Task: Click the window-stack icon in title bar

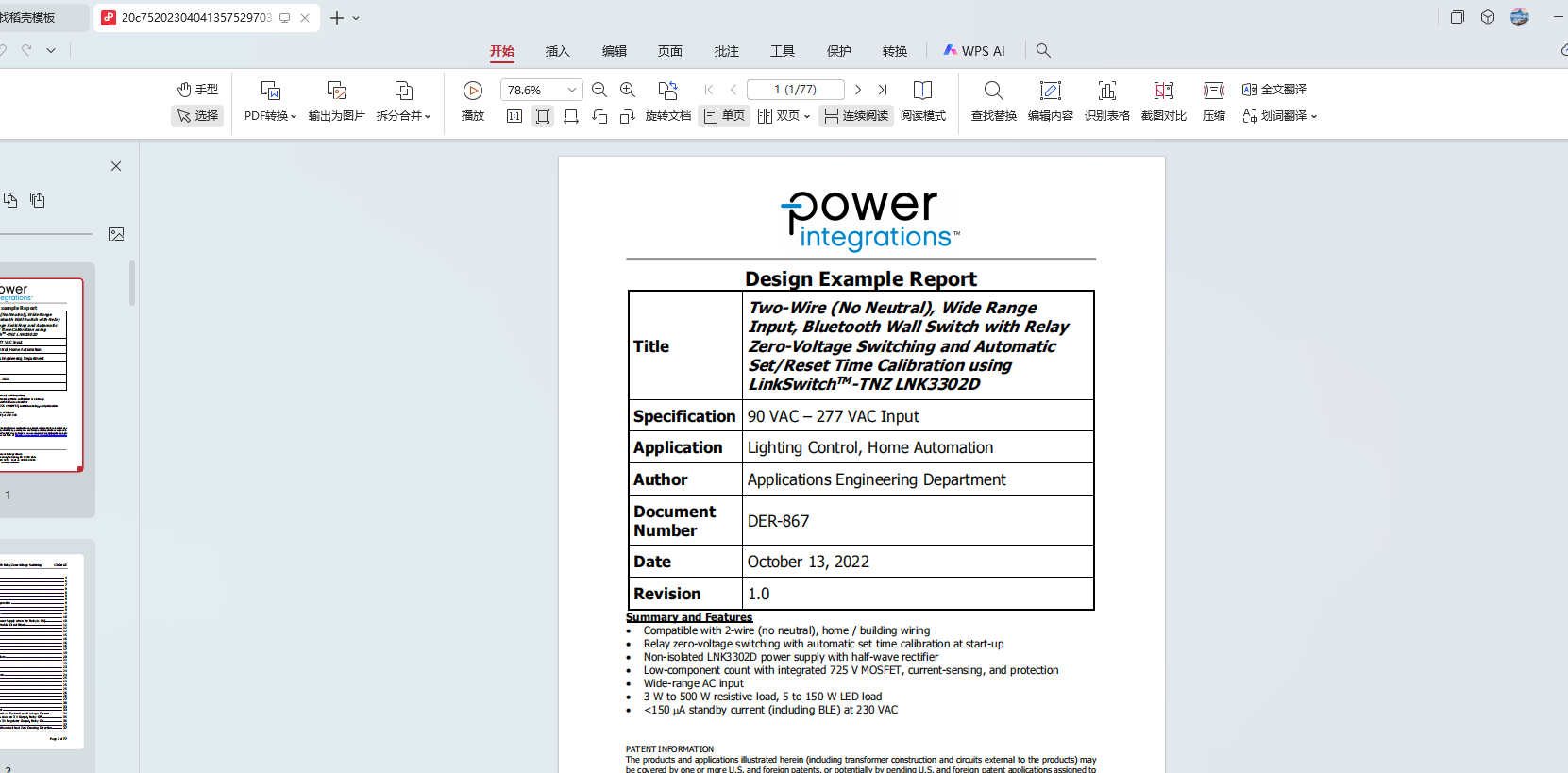Action: (1458, 17)
